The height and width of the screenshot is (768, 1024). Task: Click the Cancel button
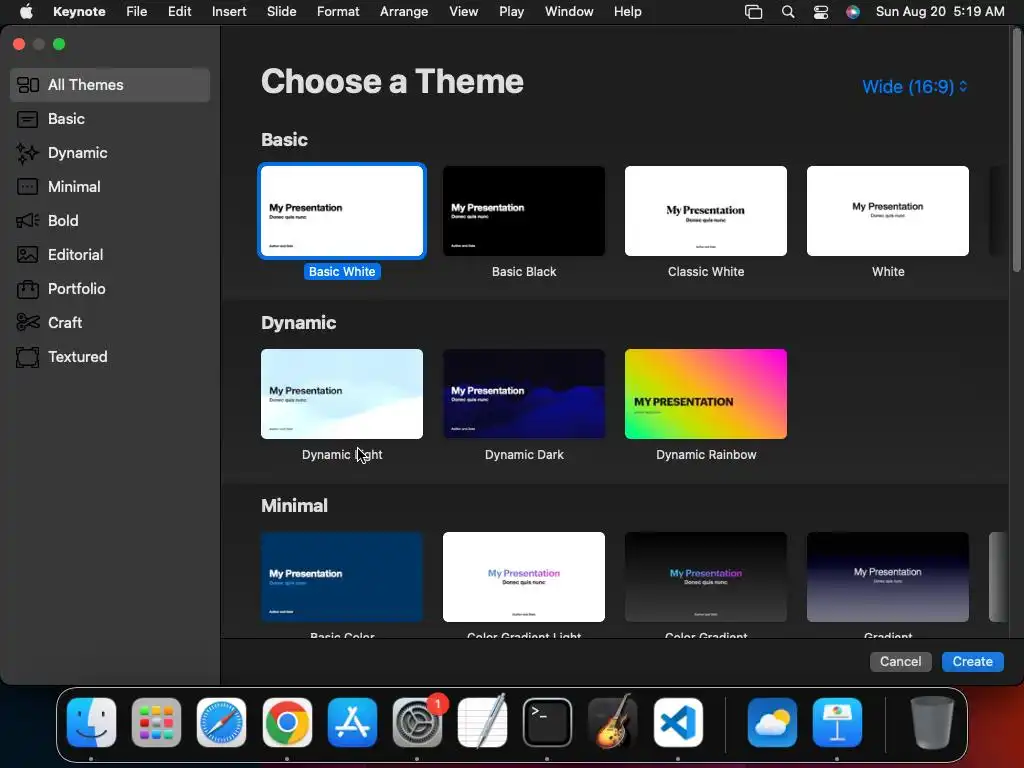901,662
